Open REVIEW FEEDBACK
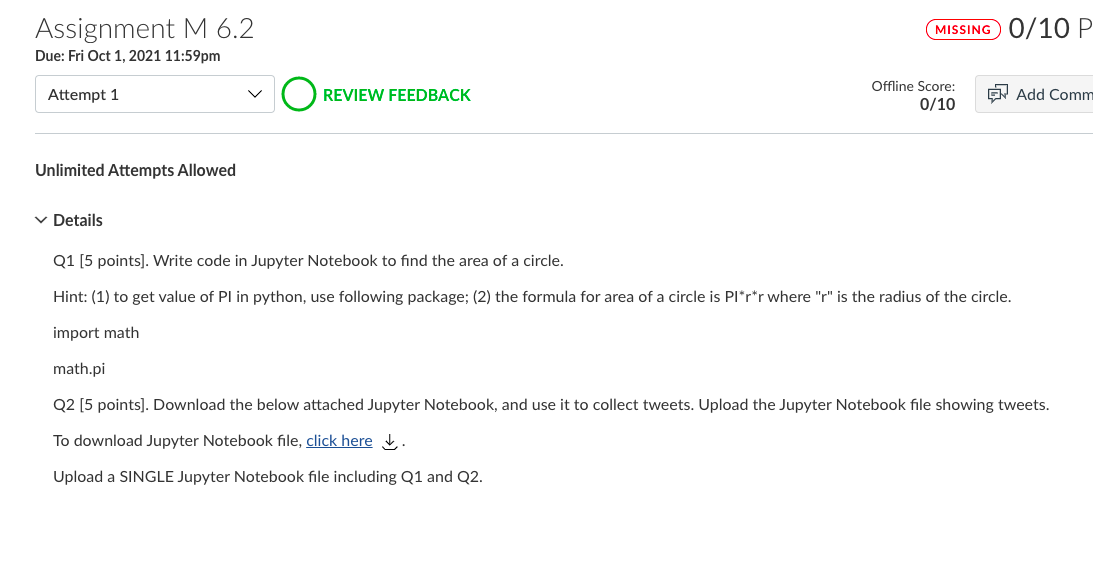 [397, 95]
